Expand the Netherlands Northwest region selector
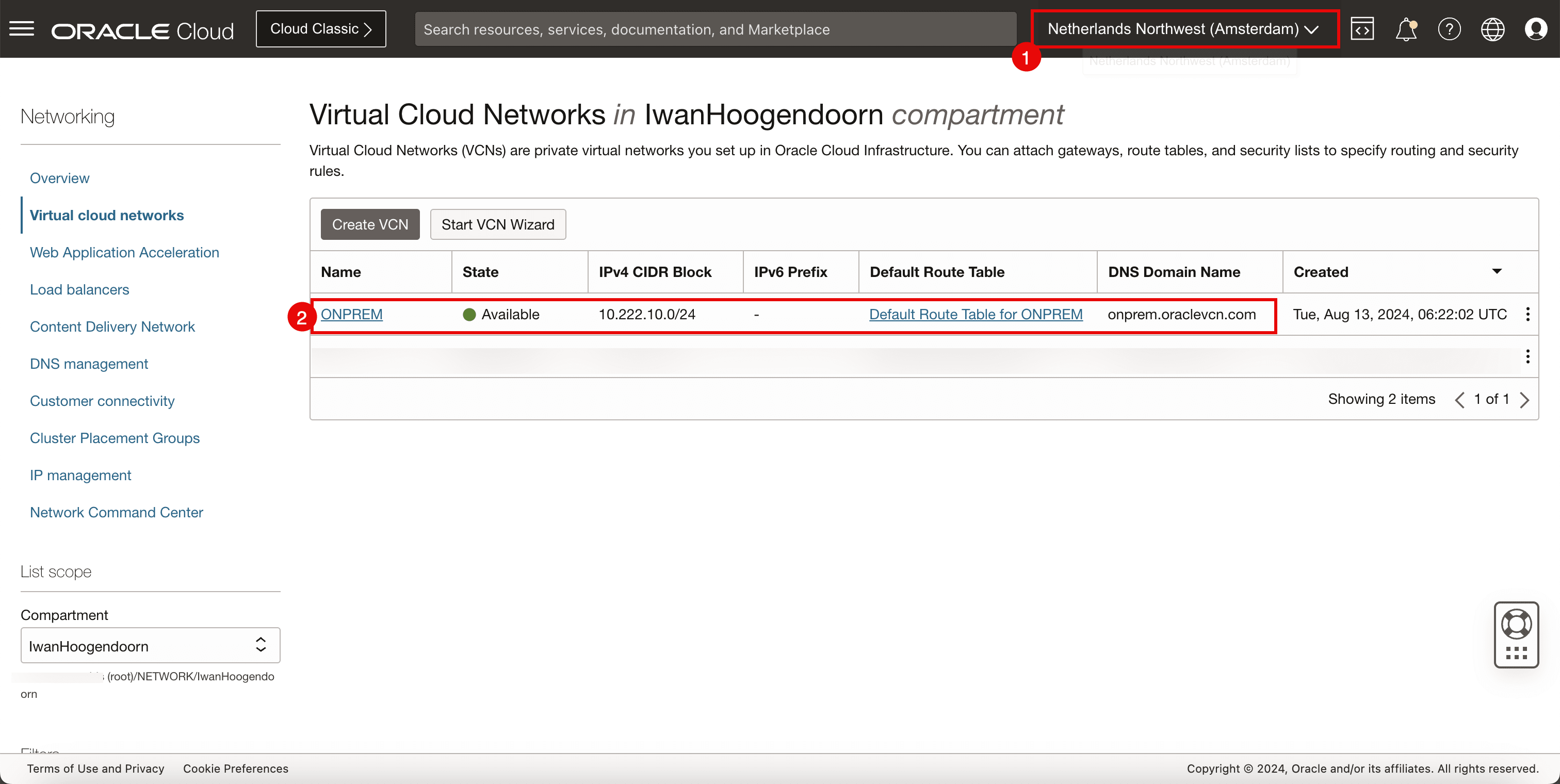1560x784 pixels. click(1183, 29)
